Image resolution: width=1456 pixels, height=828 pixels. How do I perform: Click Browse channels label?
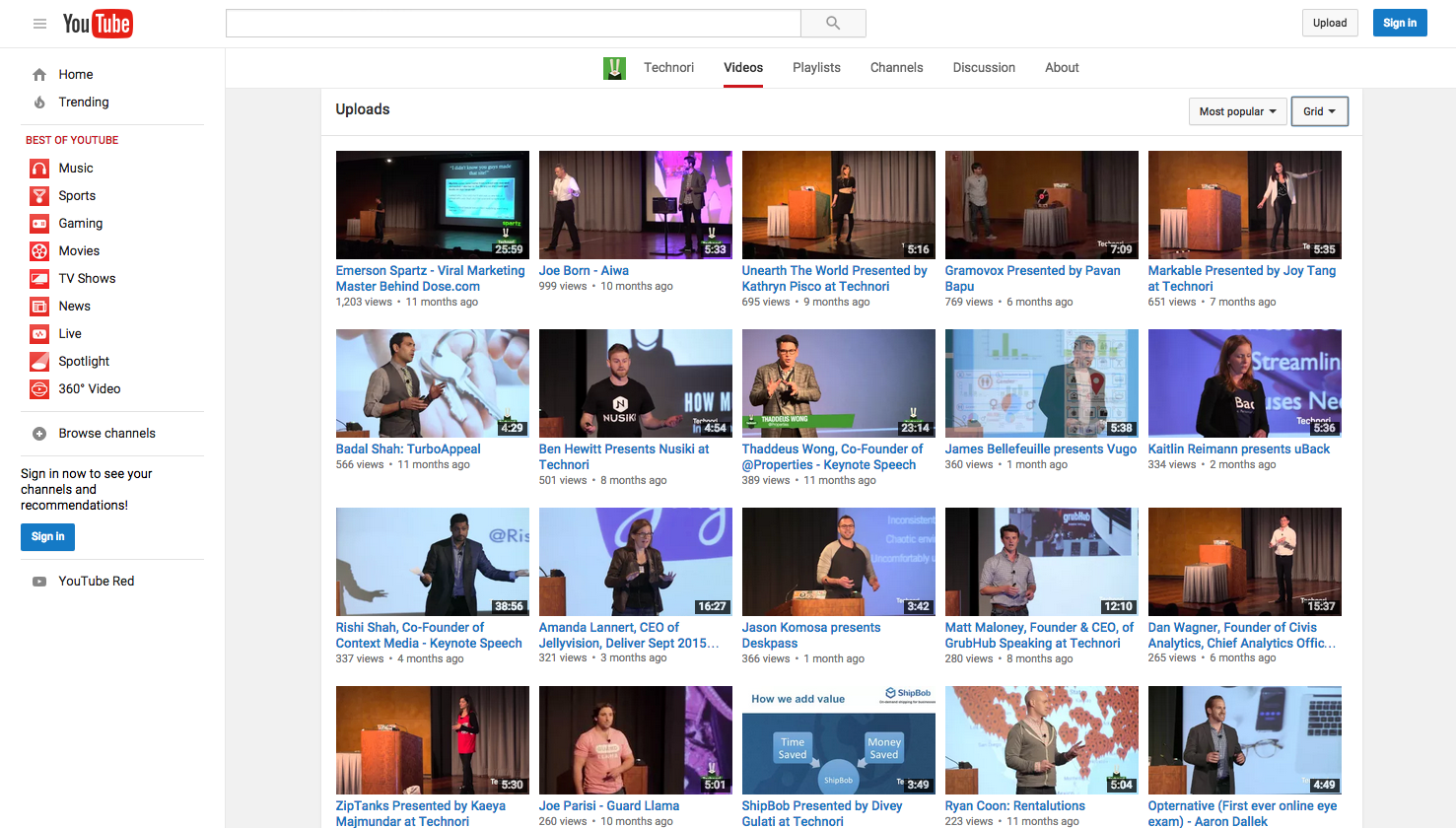107,434
